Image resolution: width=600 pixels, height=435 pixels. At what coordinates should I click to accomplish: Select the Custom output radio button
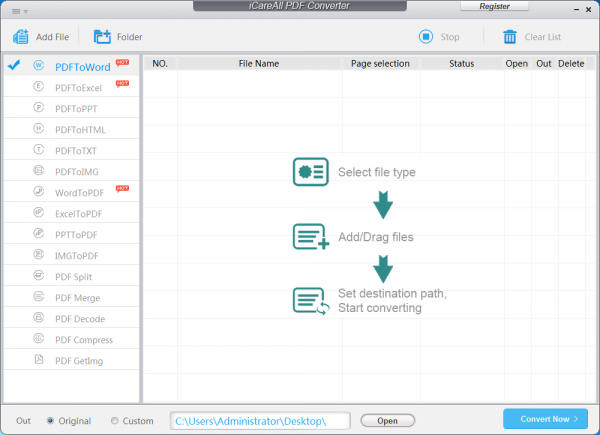114,421
